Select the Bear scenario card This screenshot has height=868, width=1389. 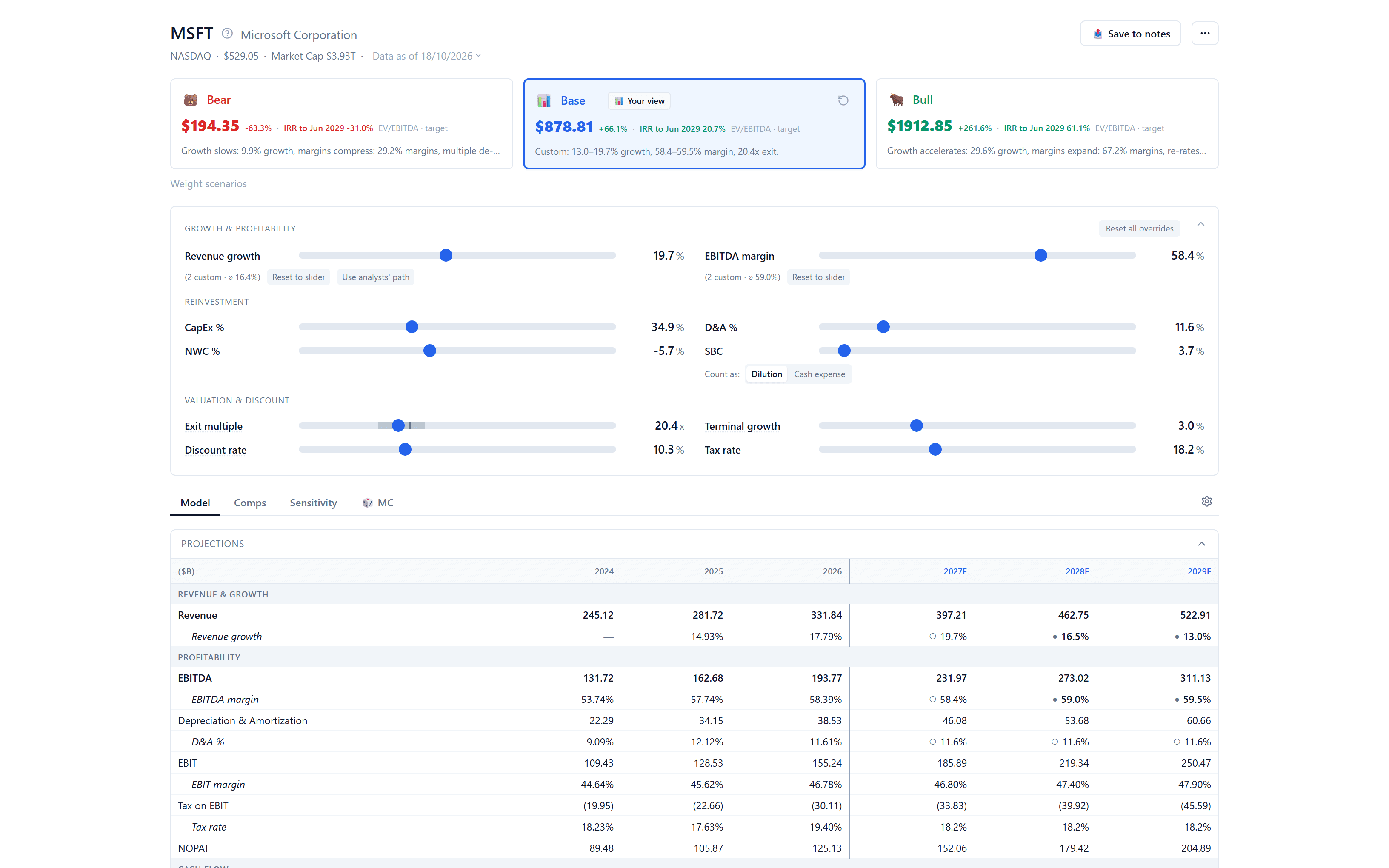(x=342, y=124)
